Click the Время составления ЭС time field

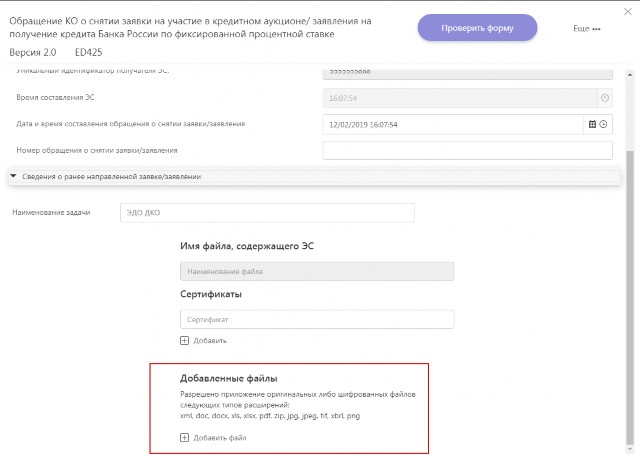pyautogui.click(x=460, y=98)
